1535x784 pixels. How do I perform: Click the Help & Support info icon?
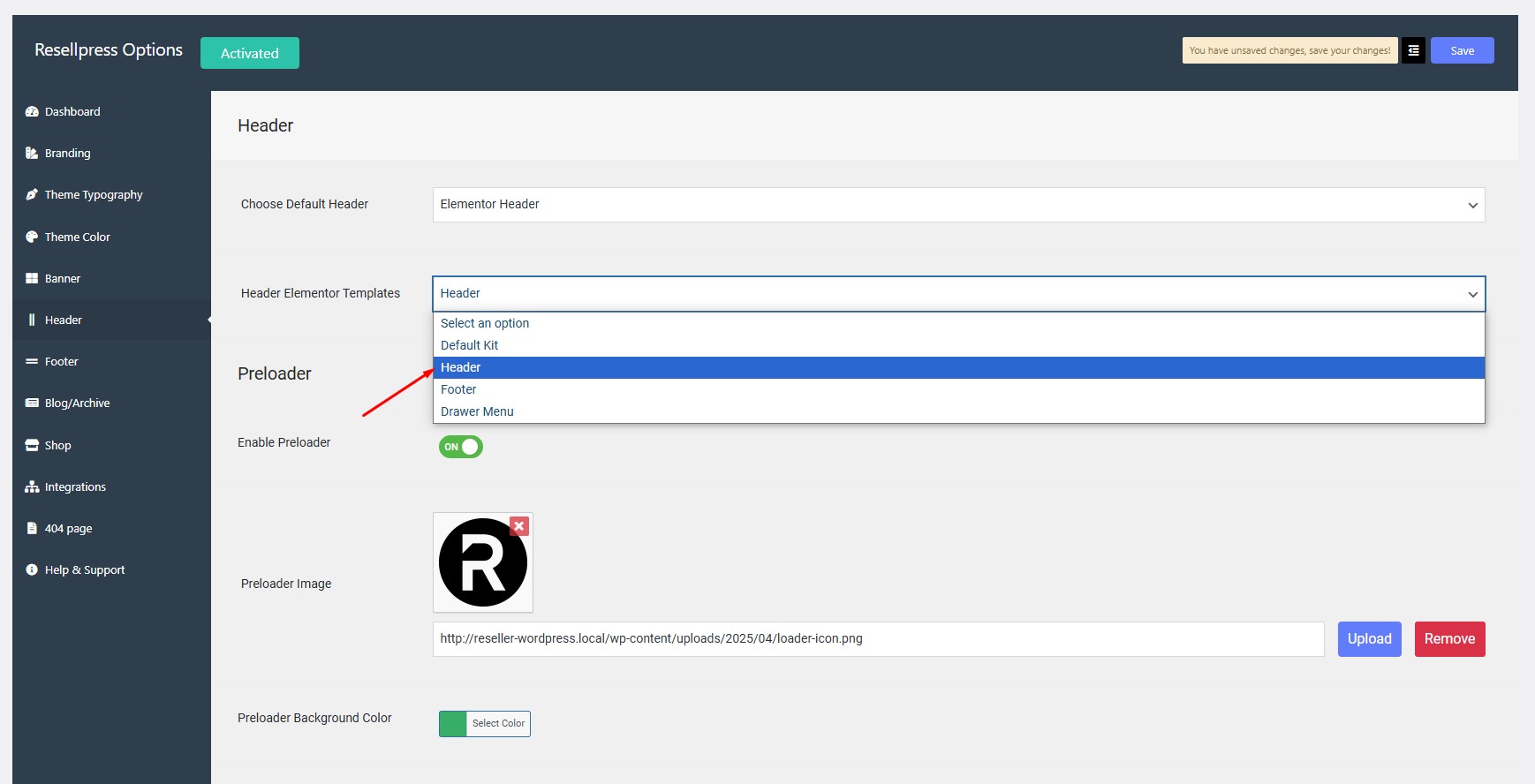(x=32, y=570)
